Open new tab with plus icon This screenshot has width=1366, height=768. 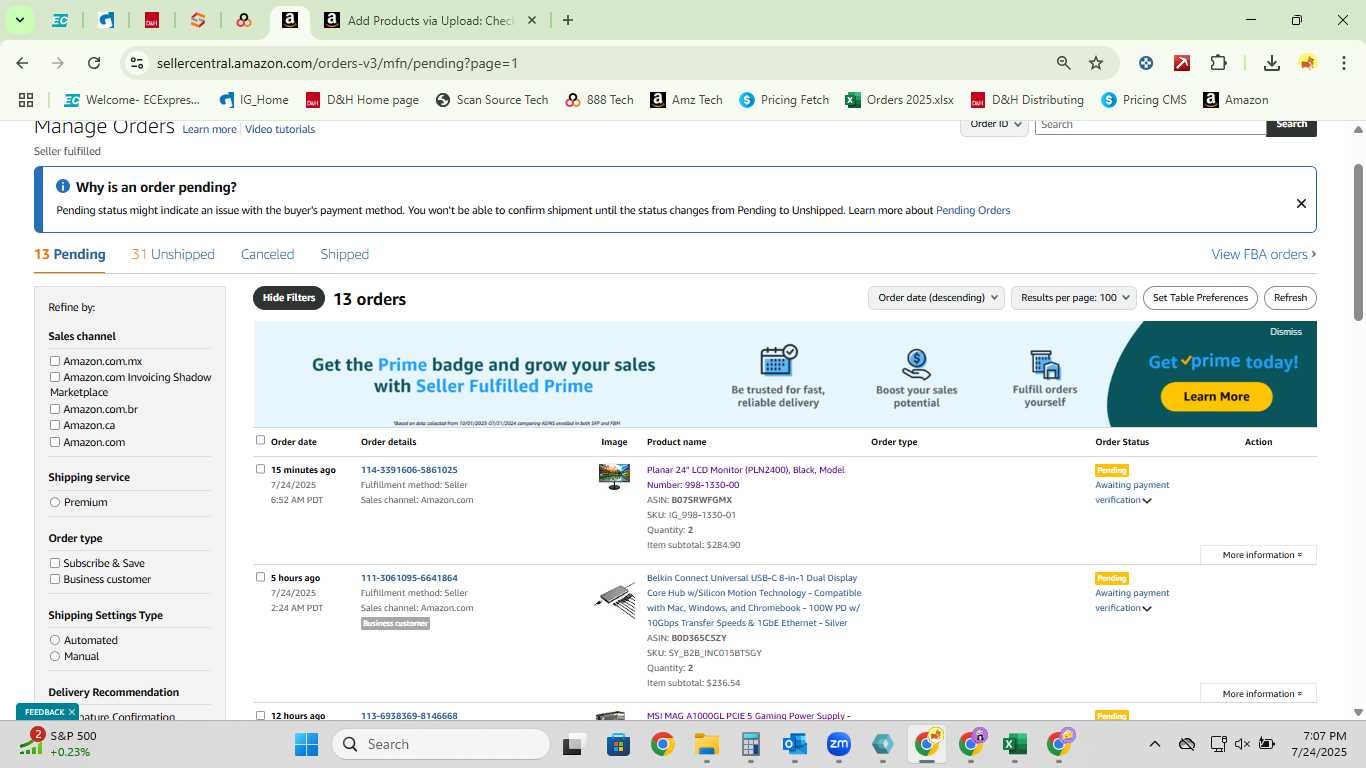[x=568, y=20]
